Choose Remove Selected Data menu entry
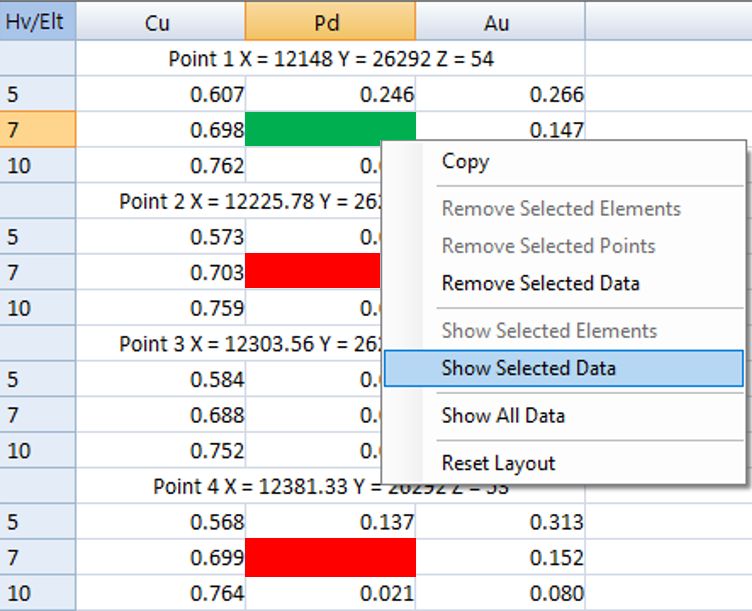 pos(540,283)
